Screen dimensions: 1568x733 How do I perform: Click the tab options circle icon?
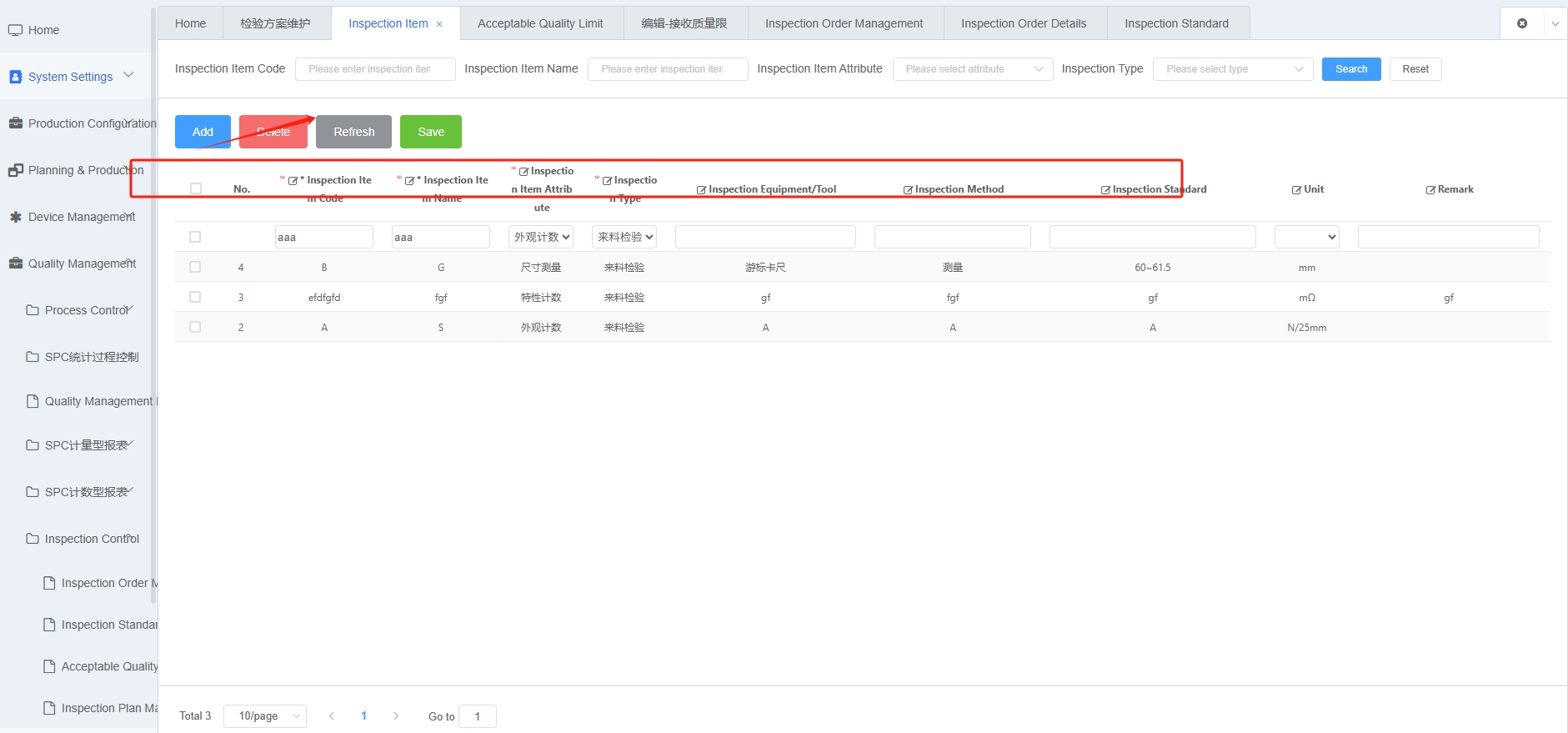(x=1522, y=23)
